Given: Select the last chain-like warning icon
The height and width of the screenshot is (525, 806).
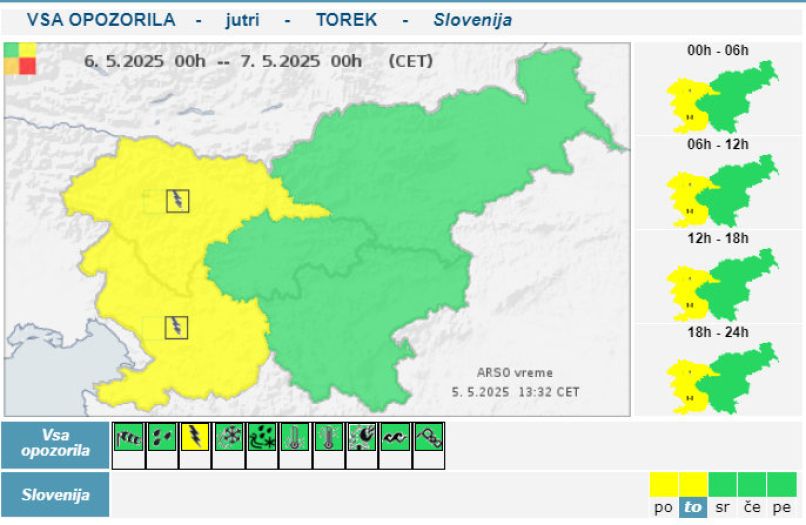Looking at the screenshot, I should [429, 437].
